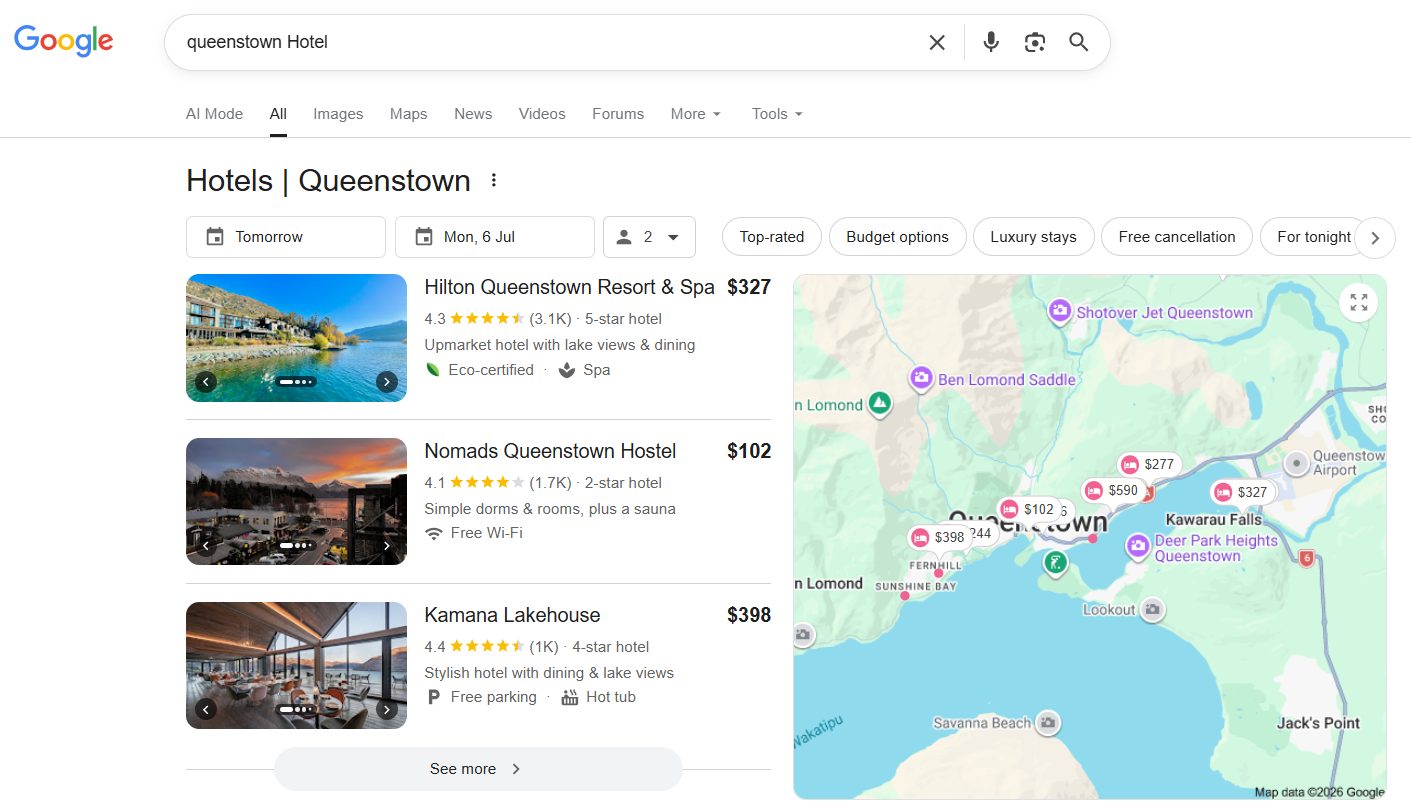Open Google Lens image search icon
This screenshot has width=1411, height=808.
pyautogui.click(x=1035, y=42)
